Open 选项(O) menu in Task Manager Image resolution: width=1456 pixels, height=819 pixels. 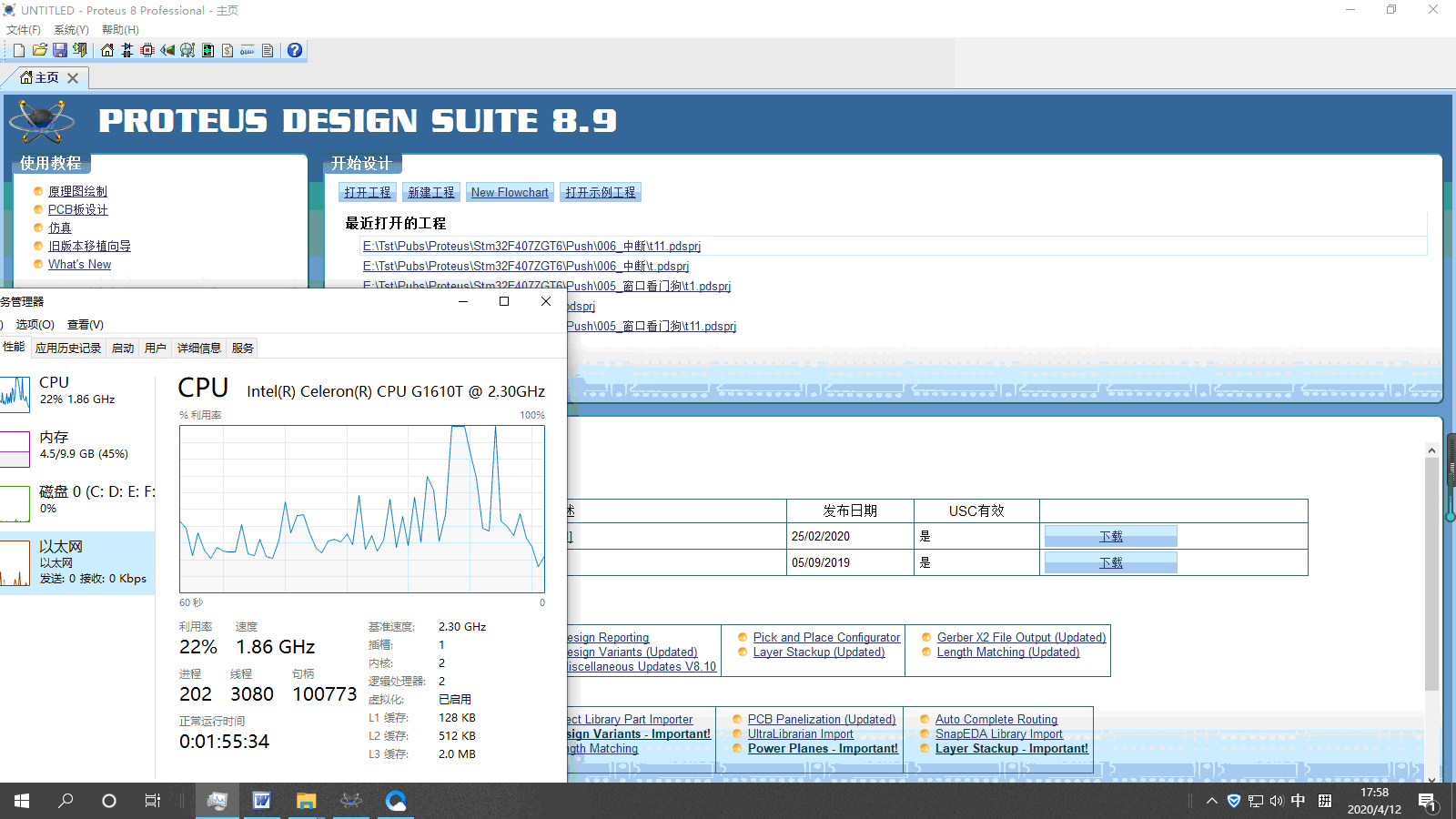(35, 324)
